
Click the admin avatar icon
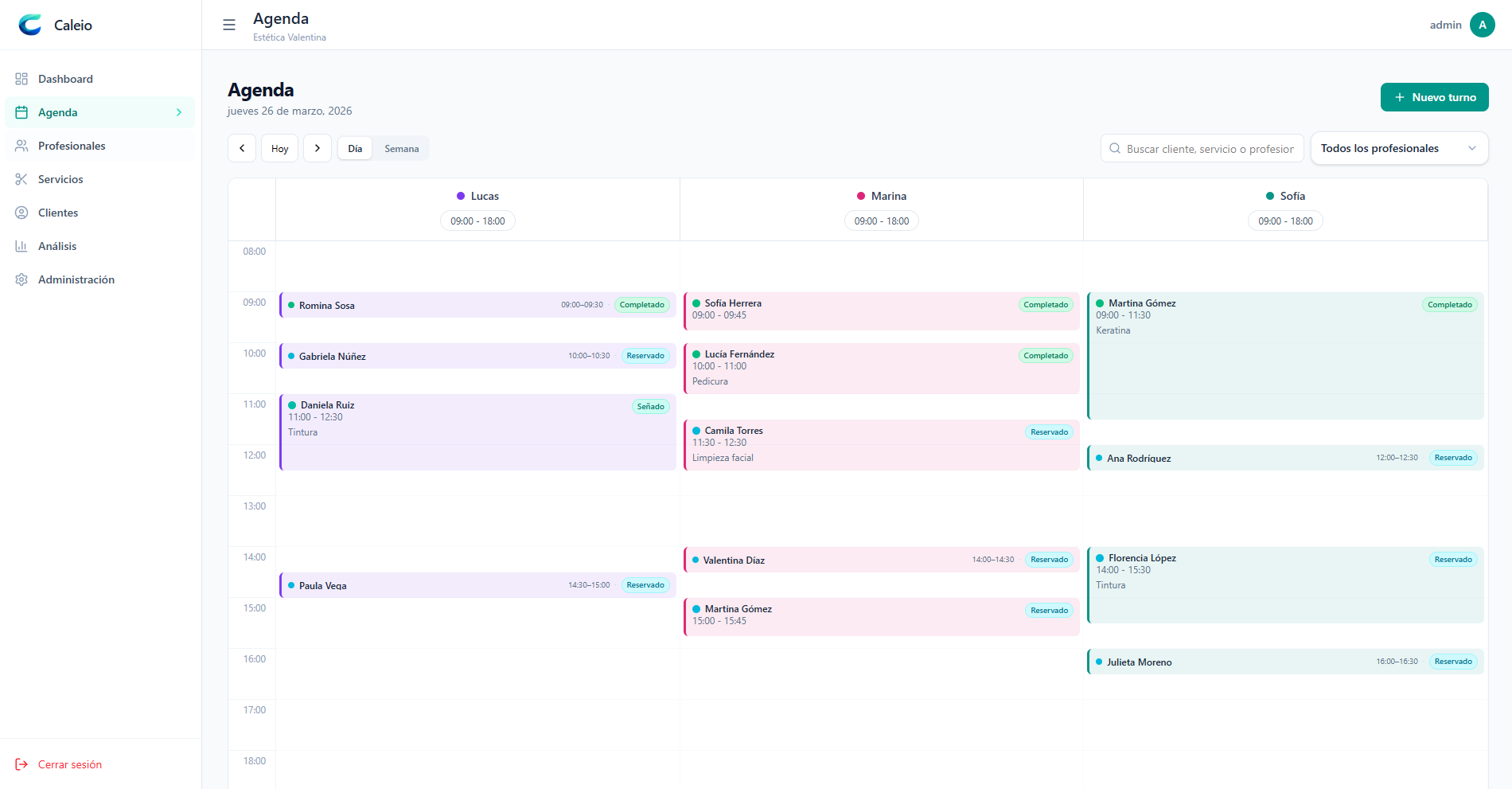pos(1482,25)
